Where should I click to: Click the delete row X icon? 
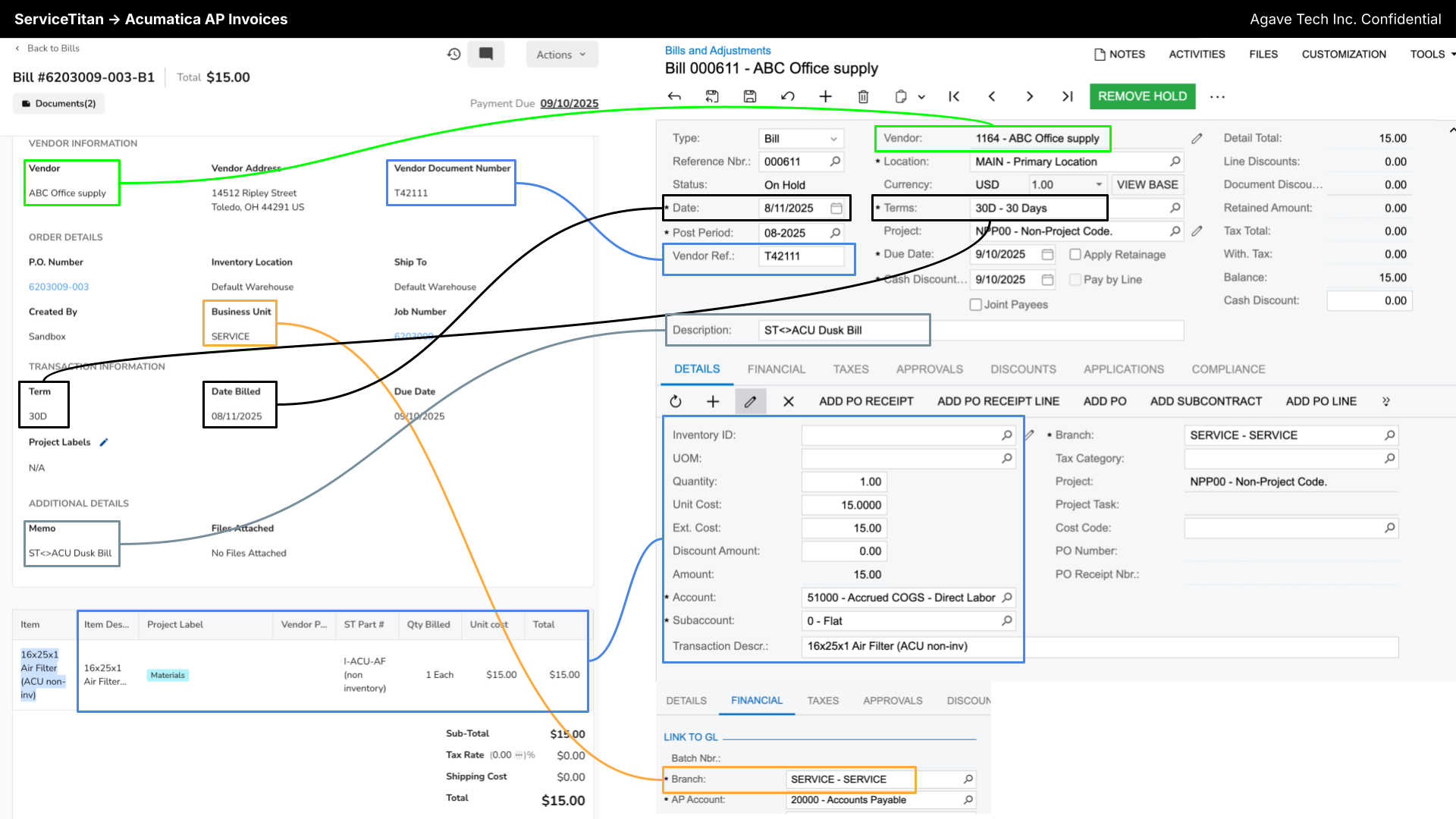(x=788, y=401)
